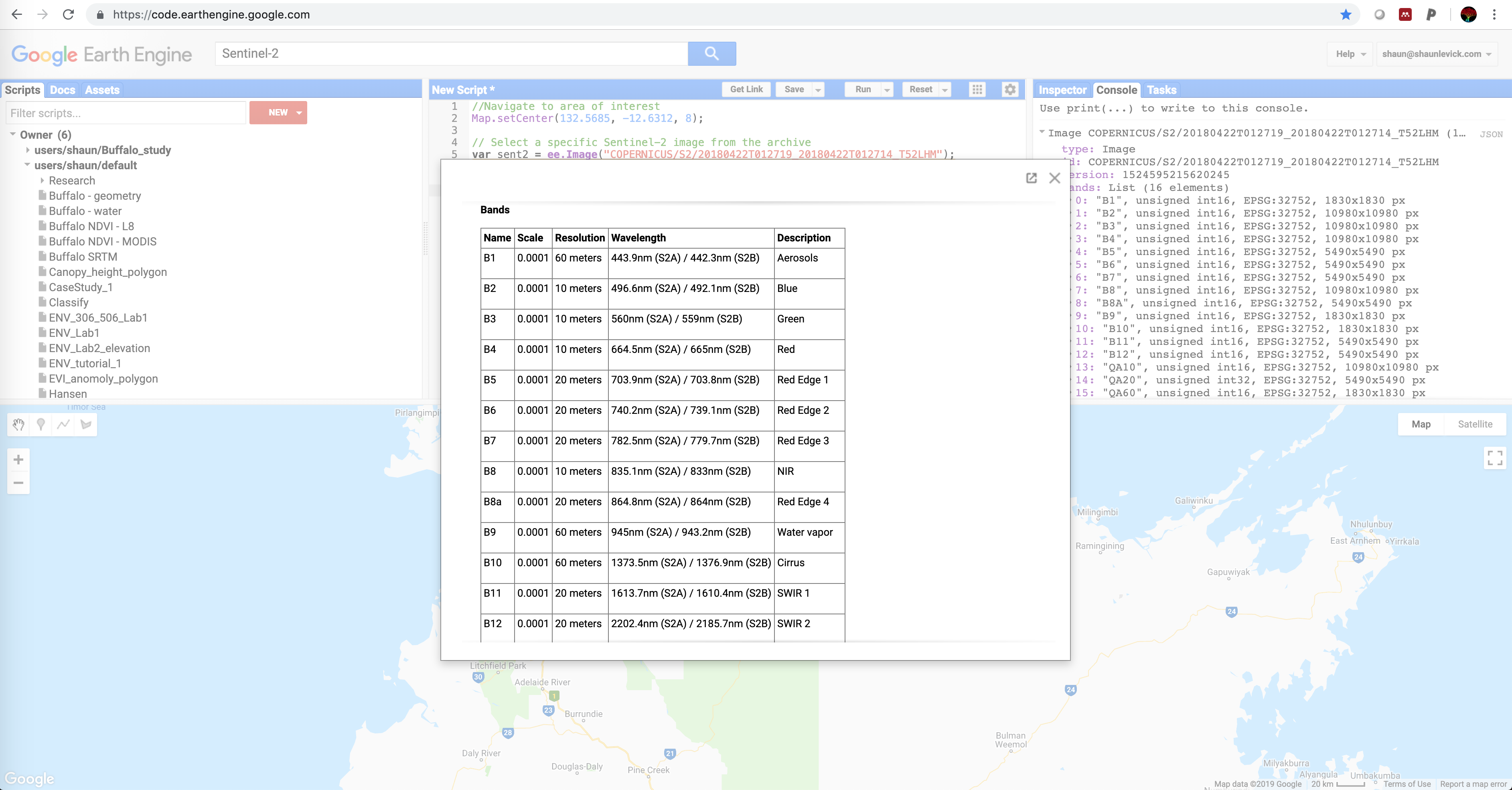
Task: Open the Hansen script file
Action: coord(67,394)
